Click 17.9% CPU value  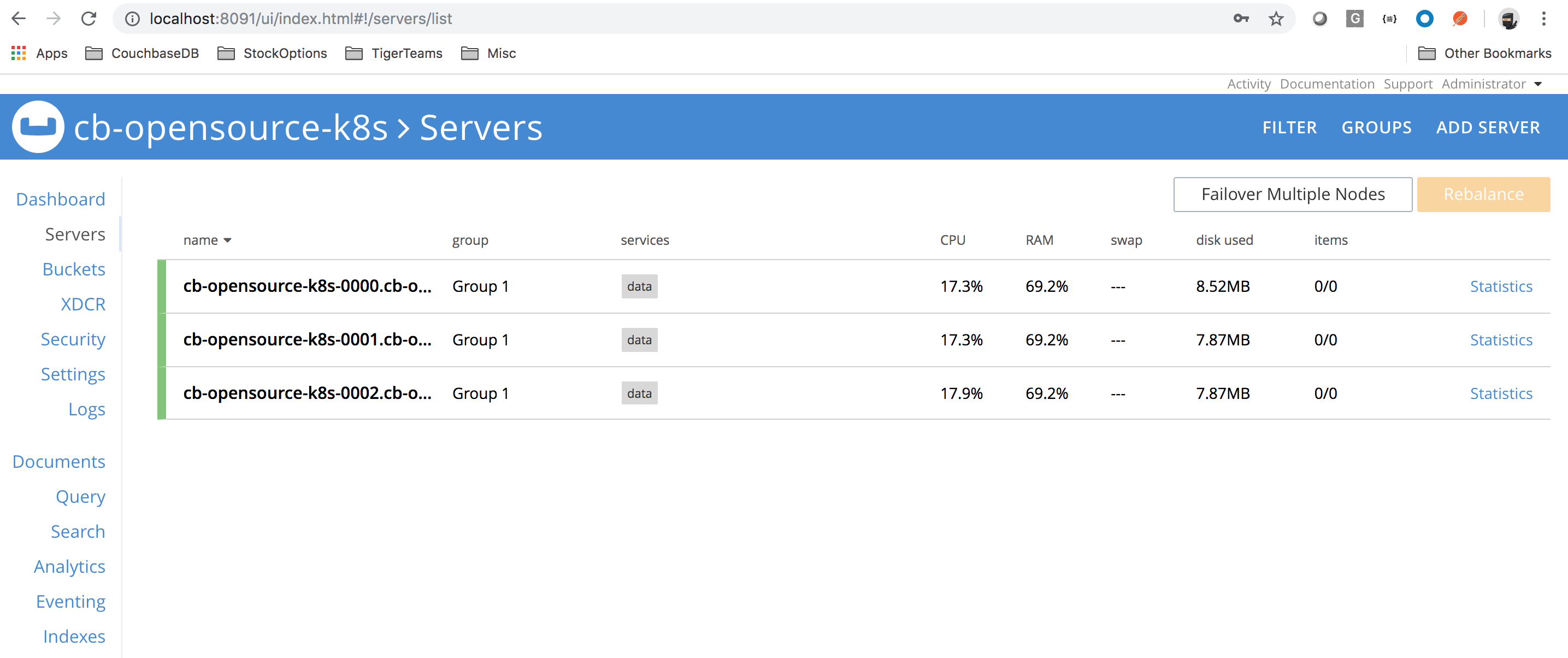[x=961, y=393]
